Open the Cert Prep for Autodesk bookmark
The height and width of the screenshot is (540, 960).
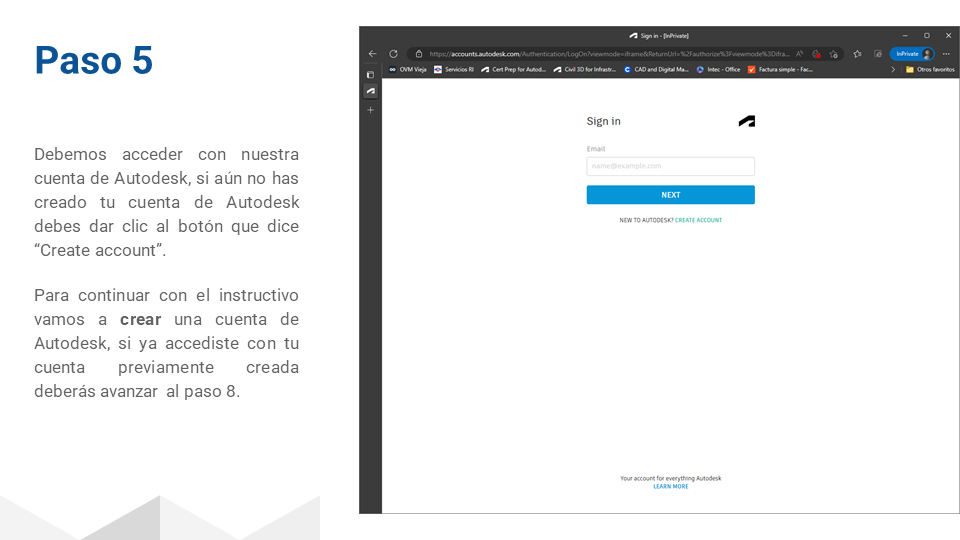pos(513,70)
